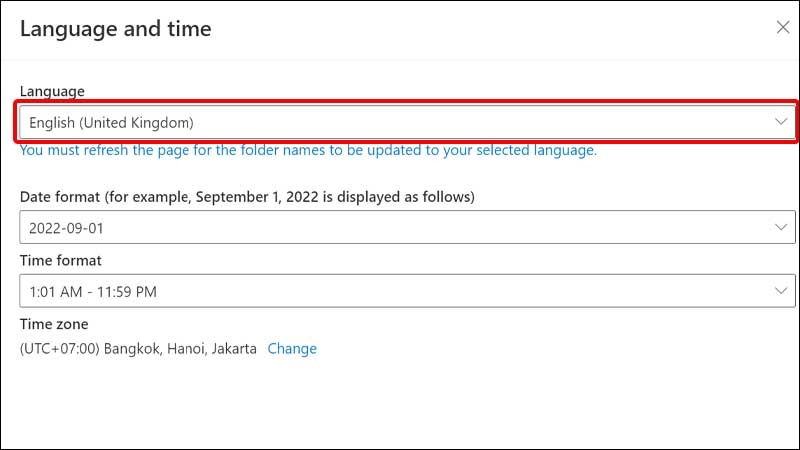
Task: Click the "2022-09-01" value text
Action: pyautogui.click(x=66, y=228)
